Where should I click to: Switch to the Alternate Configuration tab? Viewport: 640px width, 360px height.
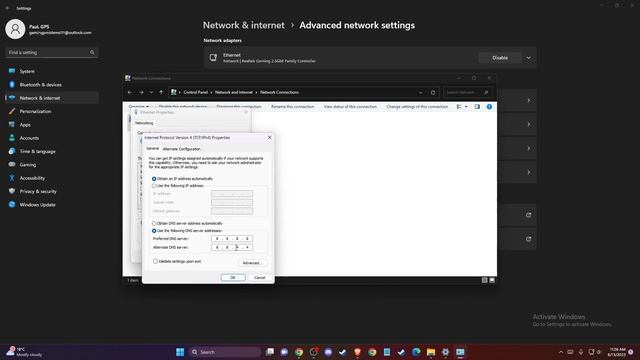tap(181, 149)
